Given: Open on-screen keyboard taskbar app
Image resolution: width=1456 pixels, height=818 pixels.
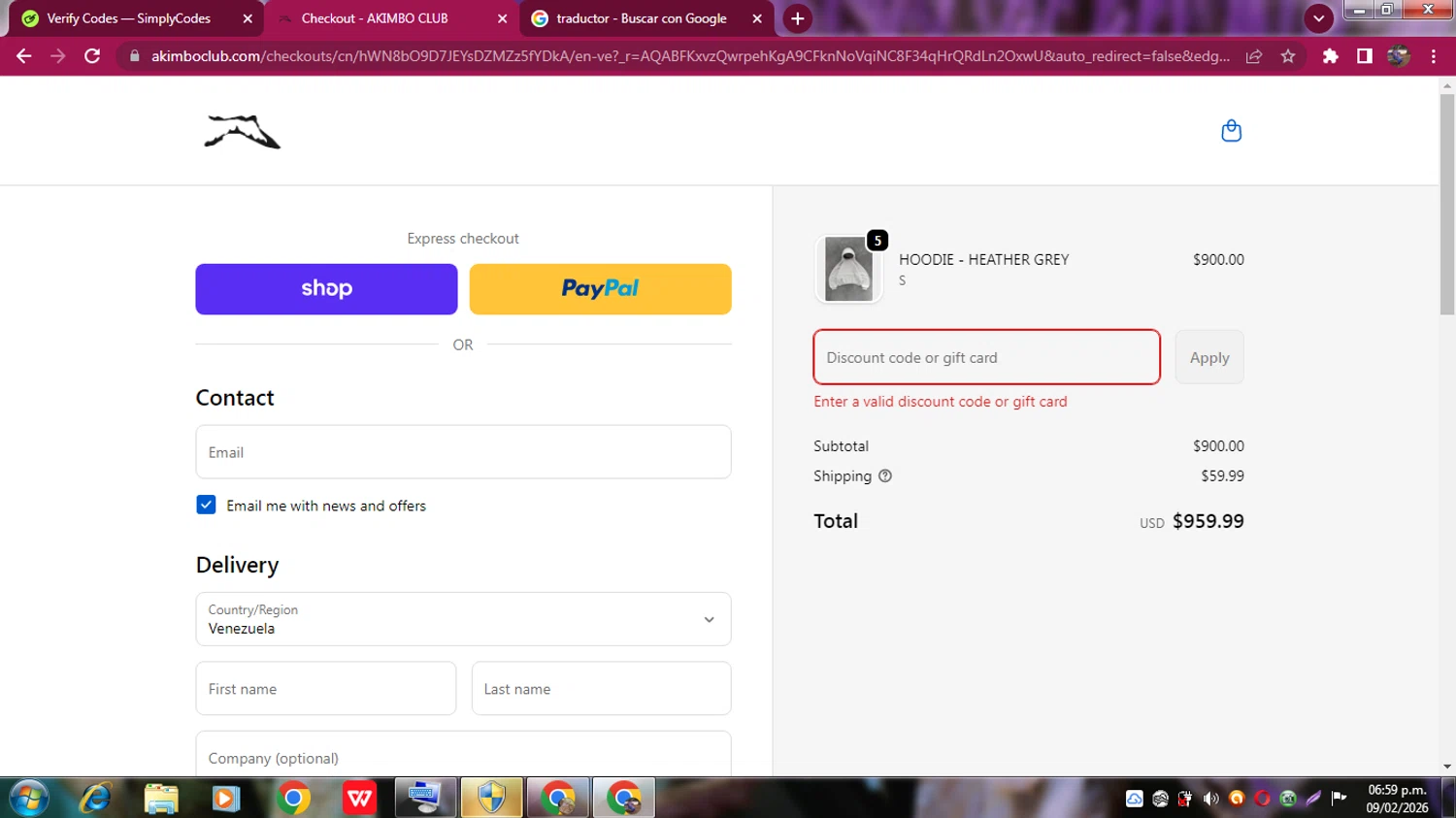Looking at the screenshot, I should click(x=425, y=799).
